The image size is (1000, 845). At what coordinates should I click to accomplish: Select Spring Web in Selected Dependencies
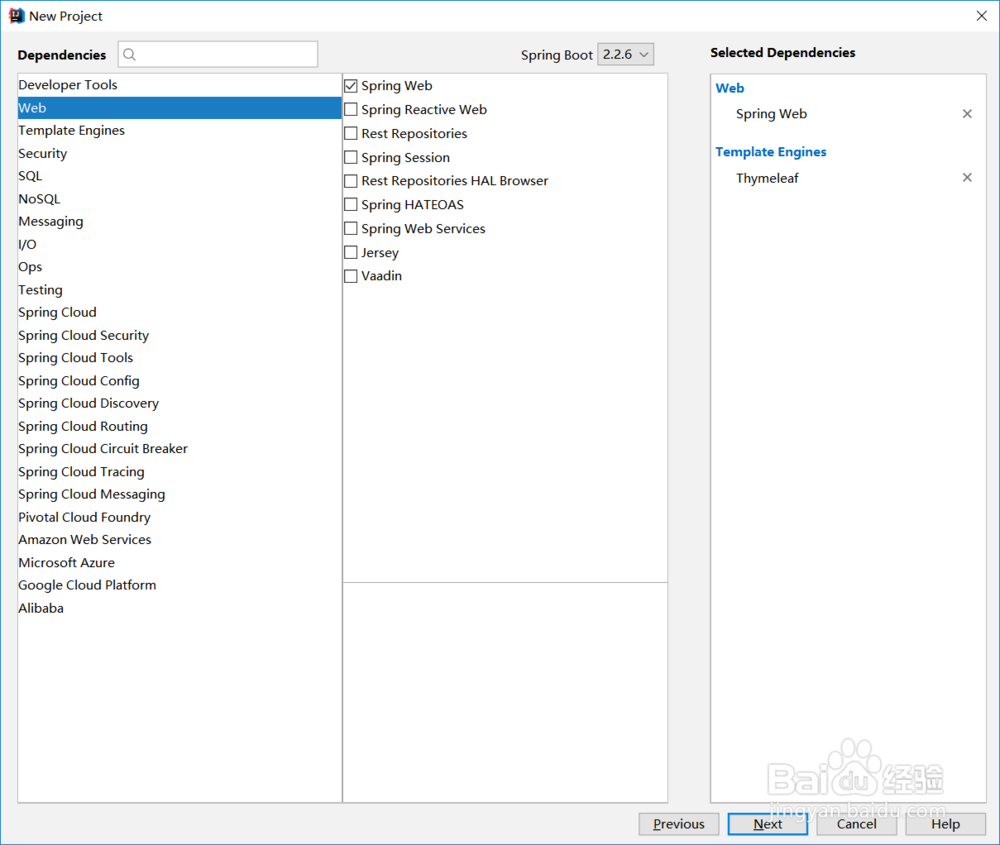(771, 114)
